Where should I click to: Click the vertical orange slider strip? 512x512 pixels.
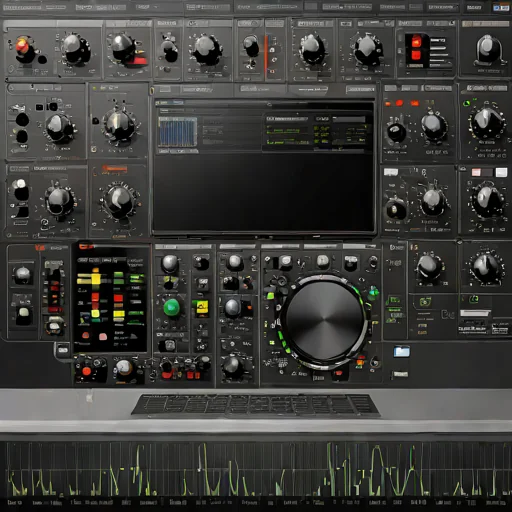[x=266, y=57]
